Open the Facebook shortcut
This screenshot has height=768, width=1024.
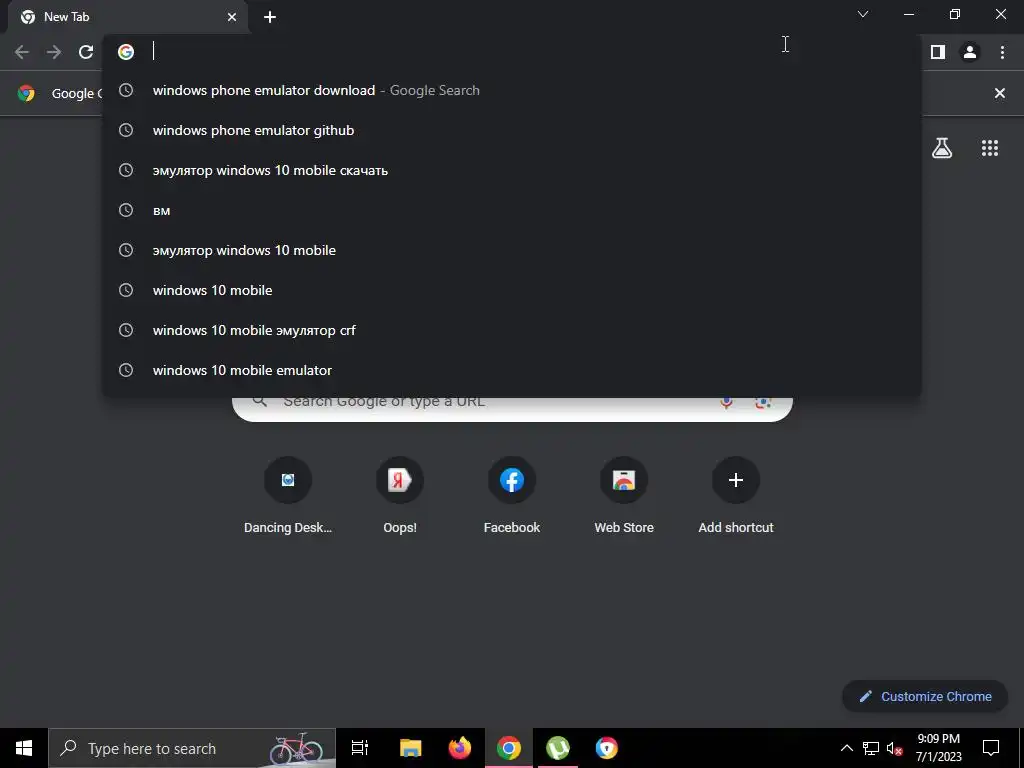[512, 496]
